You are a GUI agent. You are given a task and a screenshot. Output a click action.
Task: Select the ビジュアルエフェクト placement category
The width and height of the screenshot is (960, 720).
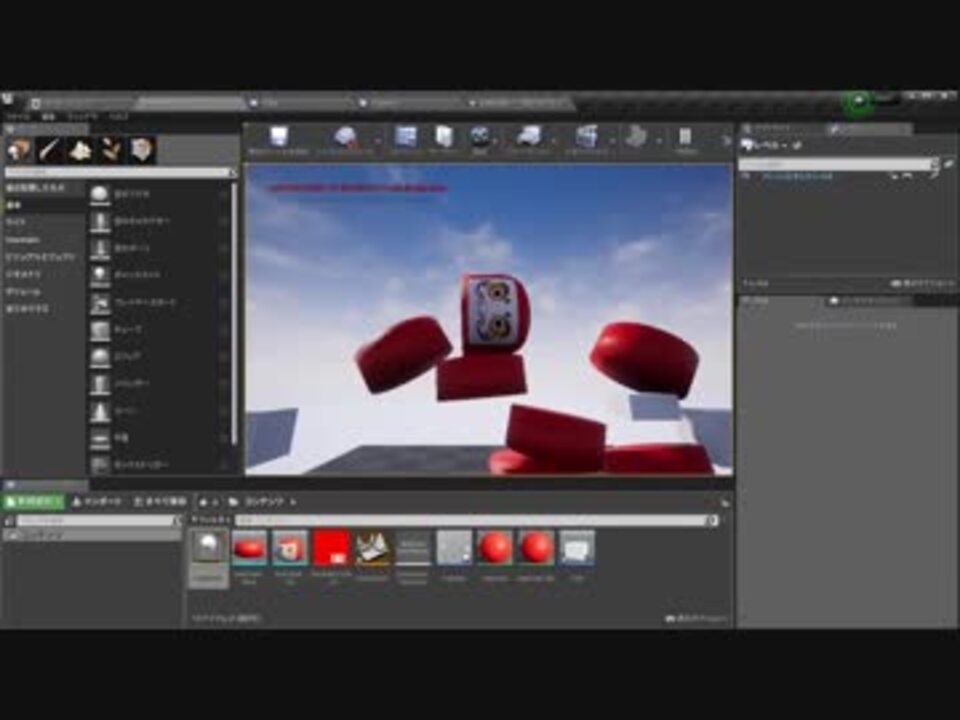click(x=44, y=257)
